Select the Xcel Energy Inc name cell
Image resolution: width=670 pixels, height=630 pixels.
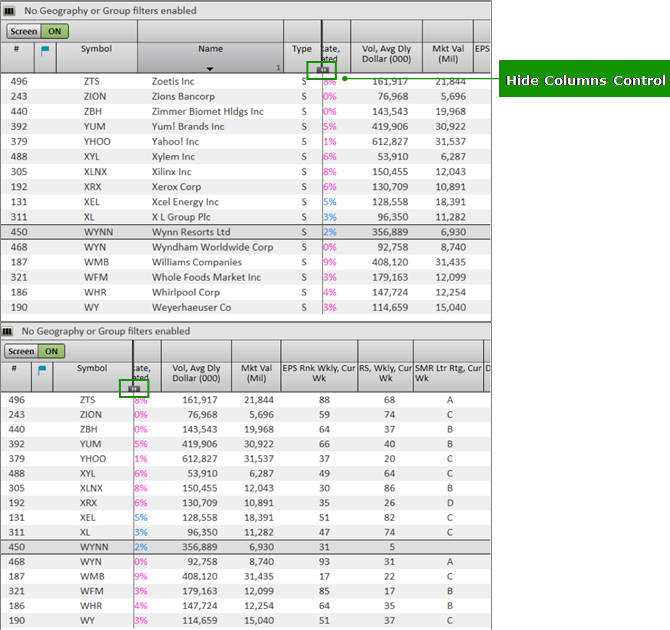click(x=185, y=202)
